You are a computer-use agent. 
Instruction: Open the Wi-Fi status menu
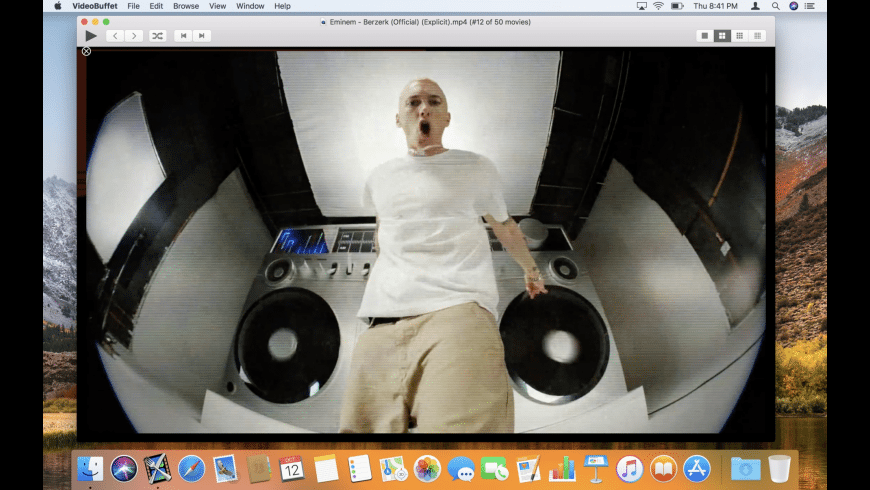coord(659,6)
